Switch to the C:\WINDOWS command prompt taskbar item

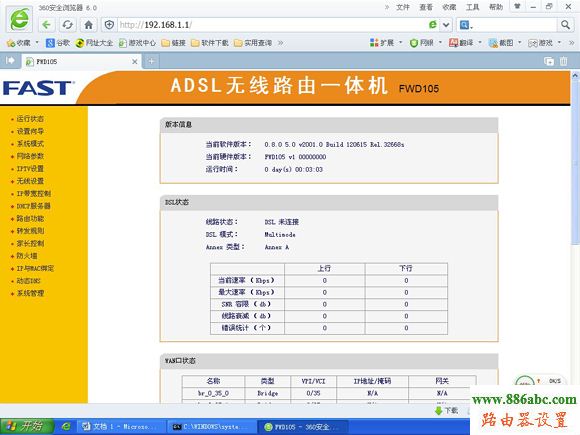(x=212, y=427)
